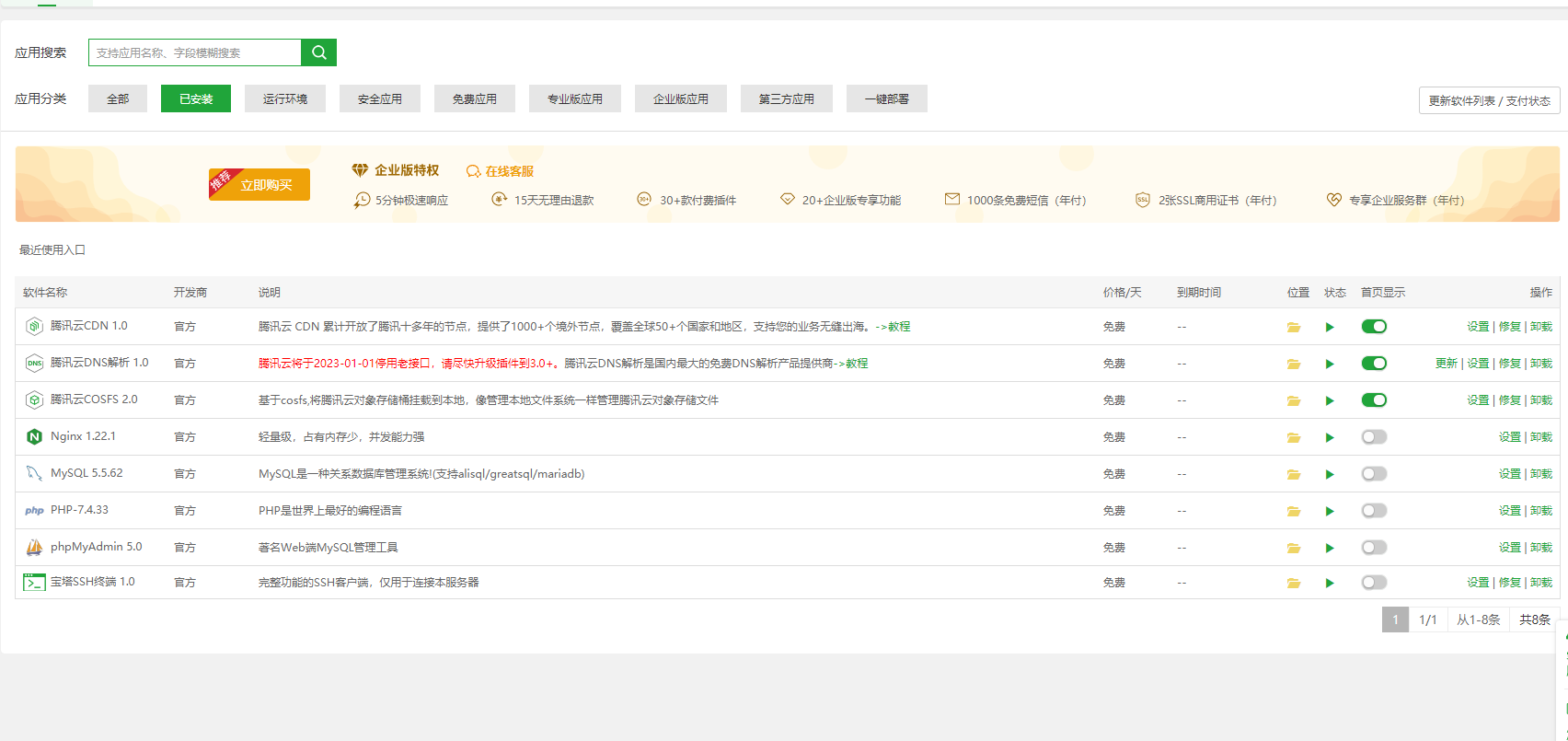1568x741 pixels.
Task: Click status play icon for 腾讯云DNS解析 1.0
Action: pos(1330,364)
